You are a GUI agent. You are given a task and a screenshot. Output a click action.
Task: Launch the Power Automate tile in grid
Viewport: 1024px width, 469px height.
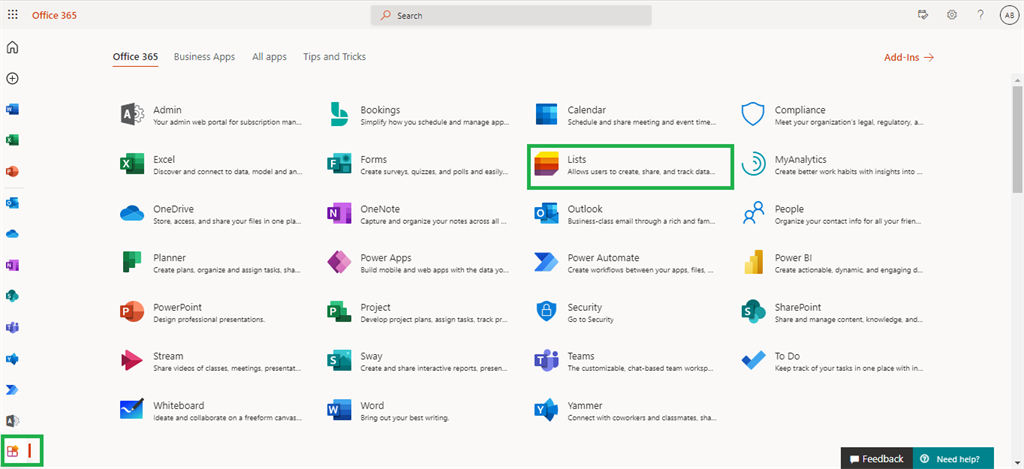point(625,263)
